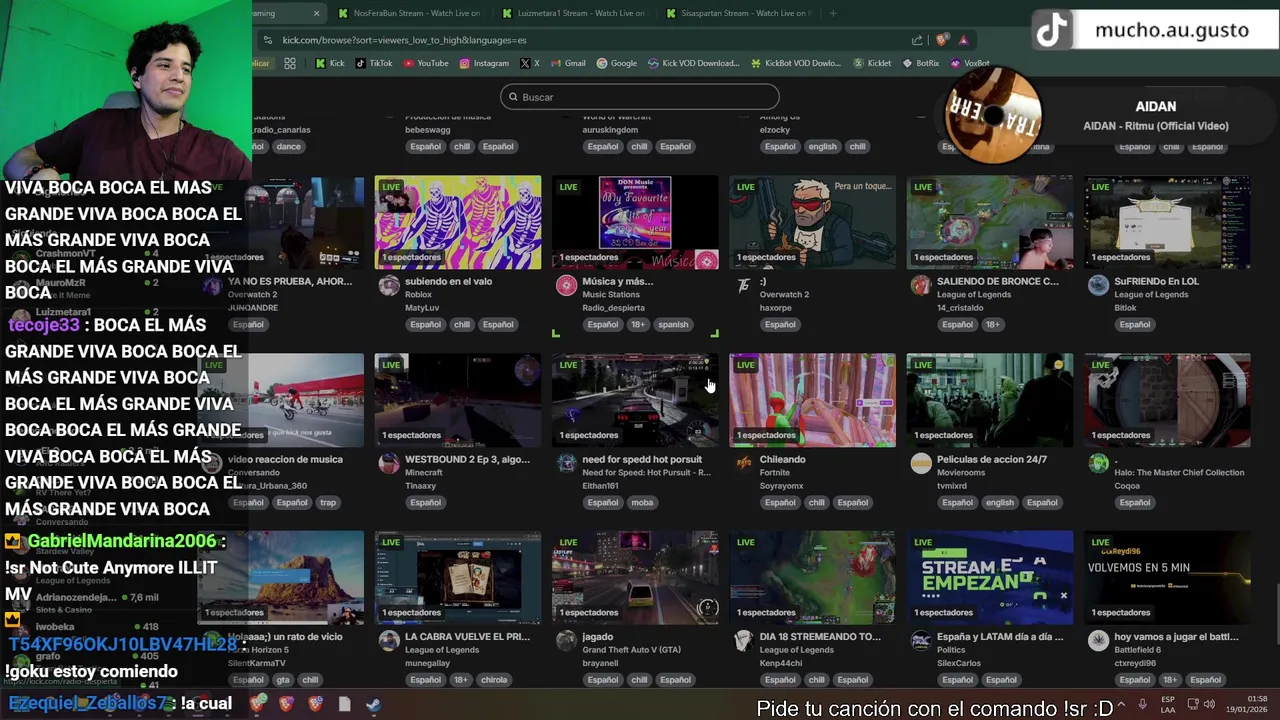Viewport: 1280px width, 720px height.
Task: Open the Kick bookmark icon
Action: tap(320, 63)
